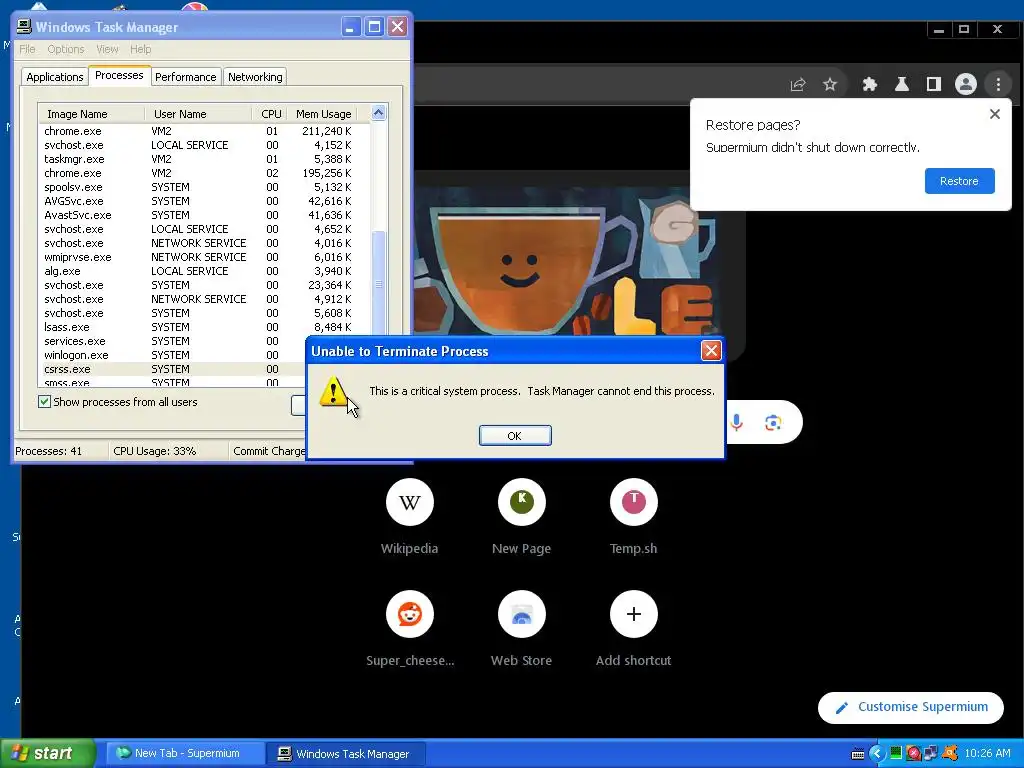Select the AVGSvc.exe process row

tap(204, 201)
